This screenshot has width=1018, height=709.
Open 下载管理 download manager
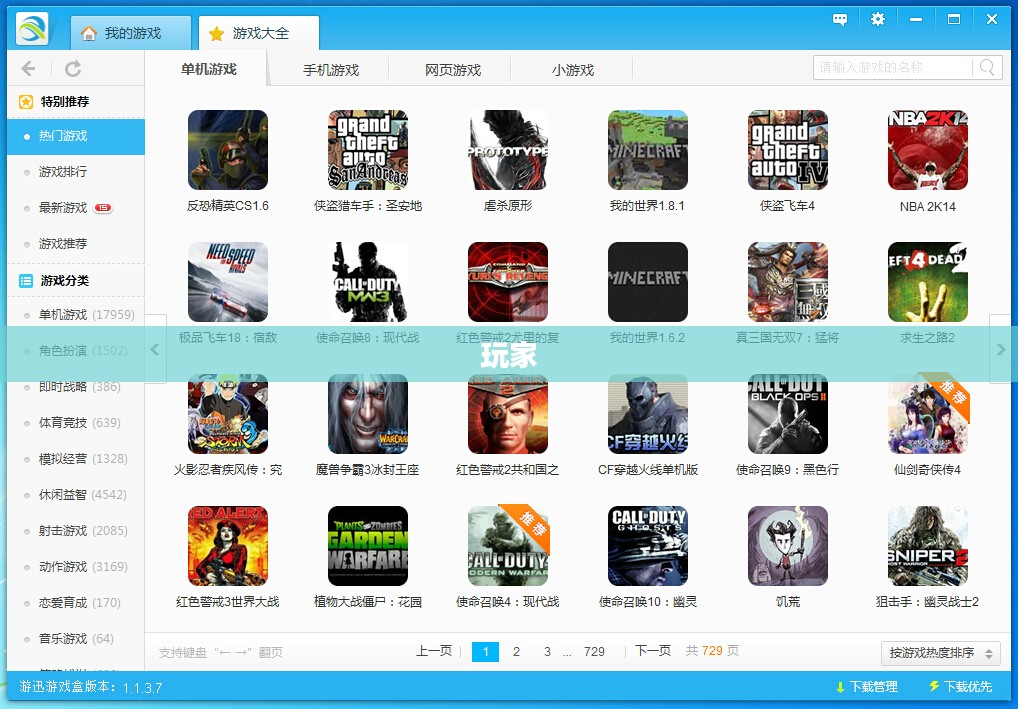tap(867, 687)
